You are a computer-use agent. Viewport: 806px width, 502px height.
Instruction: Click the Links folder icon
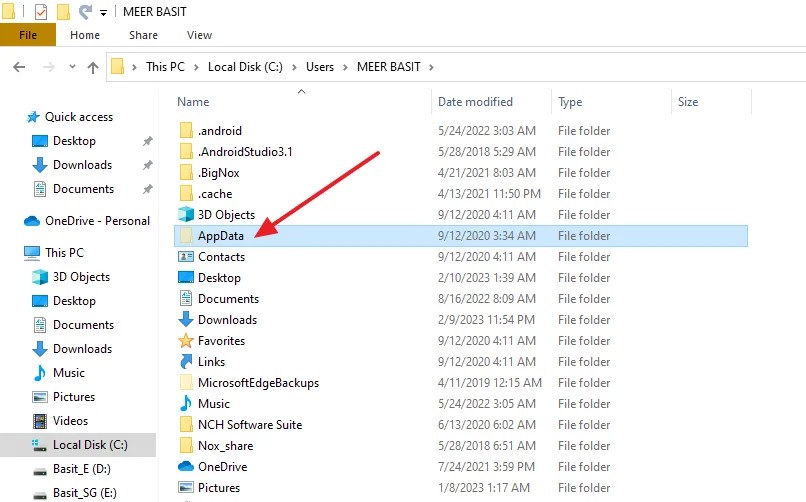point(186,362)
